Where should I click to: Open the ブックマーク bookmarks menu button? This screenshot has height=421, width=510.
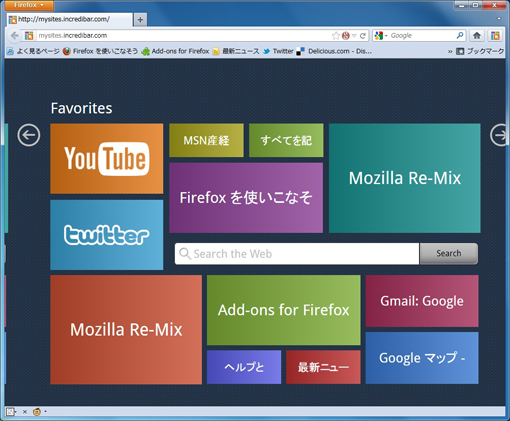[x=480, y=51]
